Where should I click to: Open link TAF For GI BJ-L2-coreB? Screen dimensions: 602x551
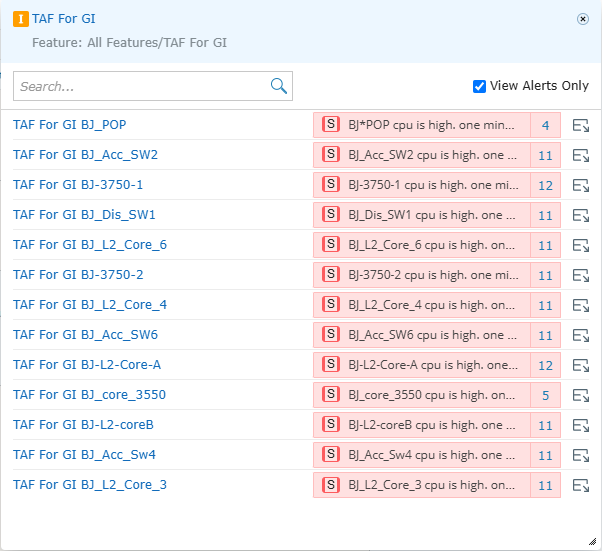pyautogui.click(x=83, y=424)
